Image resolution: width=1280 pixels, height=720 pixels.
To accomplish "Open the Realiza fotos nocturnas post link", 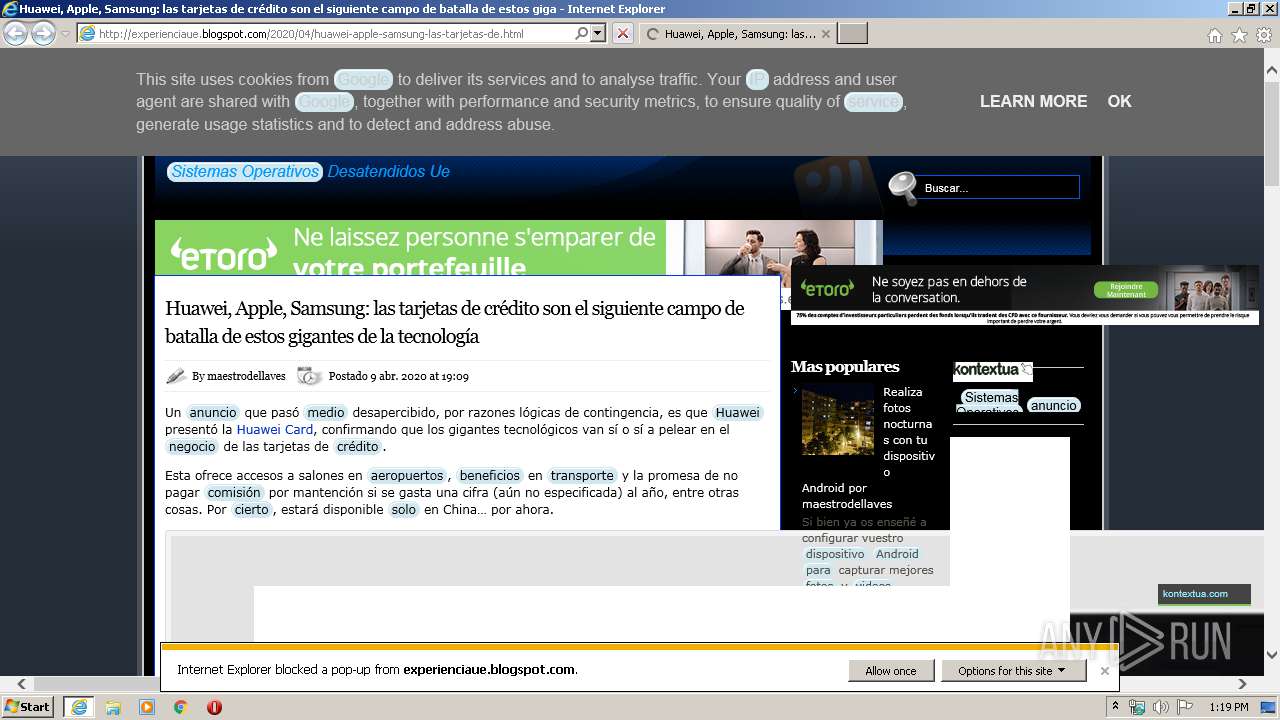I will 908,431.
